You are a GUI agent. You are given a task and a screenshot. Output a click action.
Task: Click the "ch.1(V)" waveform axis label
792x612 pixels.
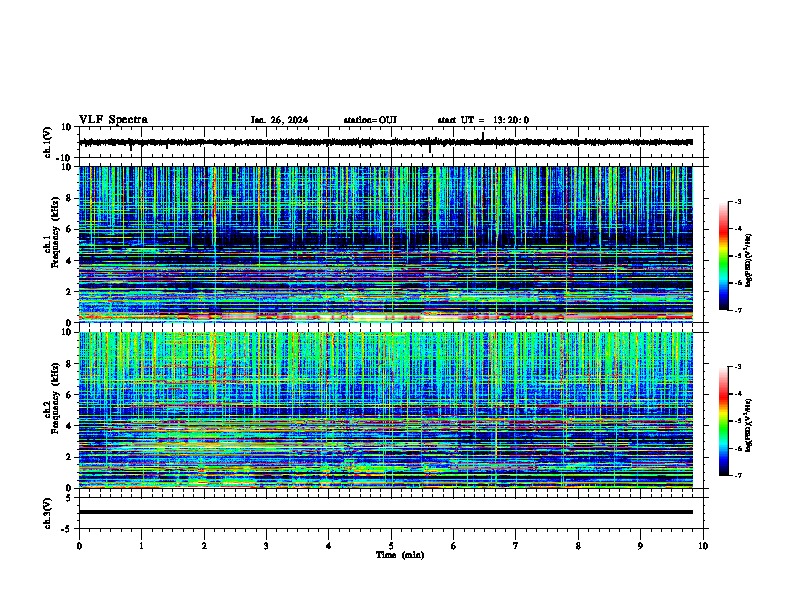pos(48,142)
